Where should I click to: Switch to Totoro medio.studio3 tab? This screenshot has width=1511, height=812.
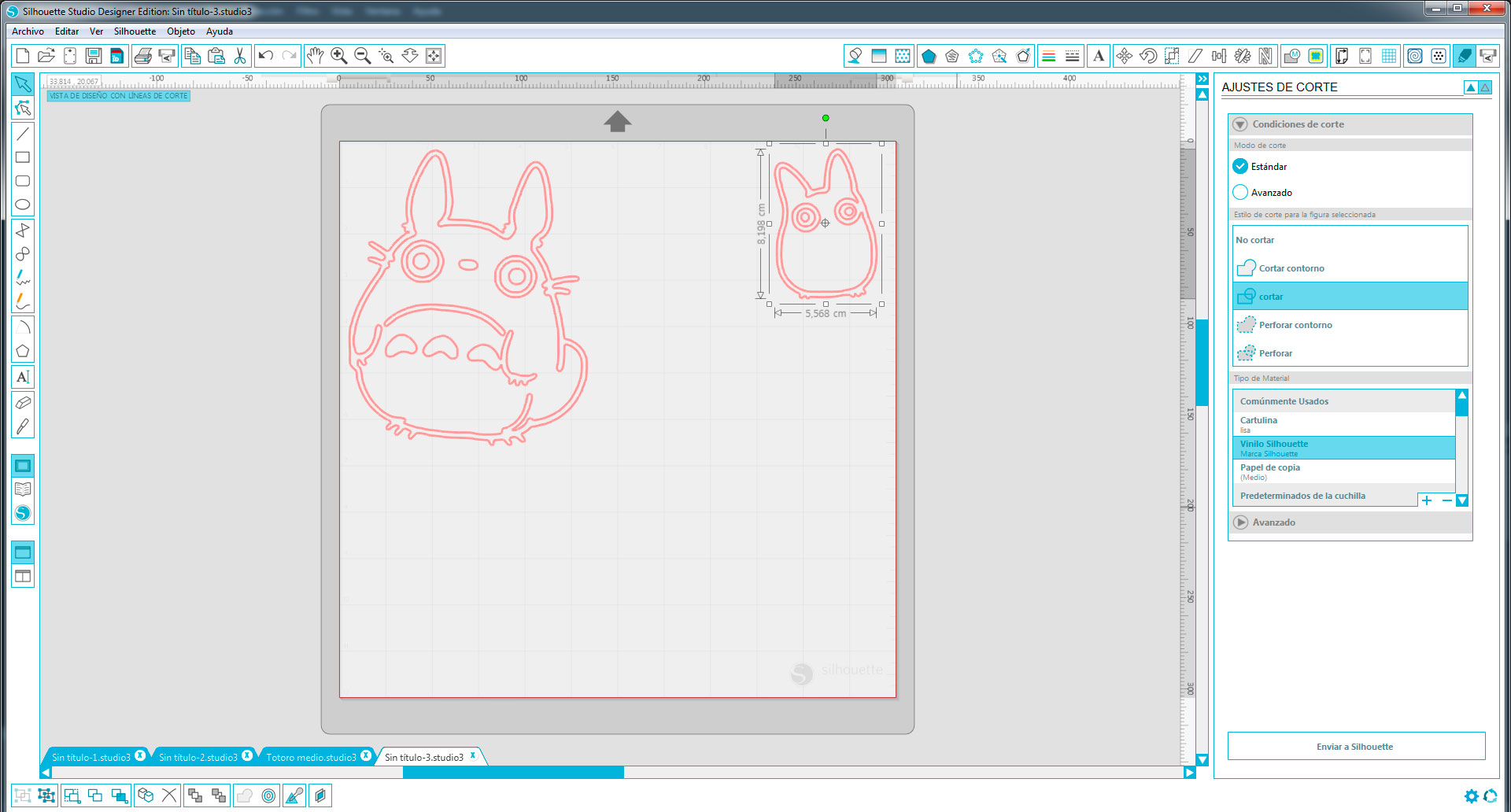point(311,757)
